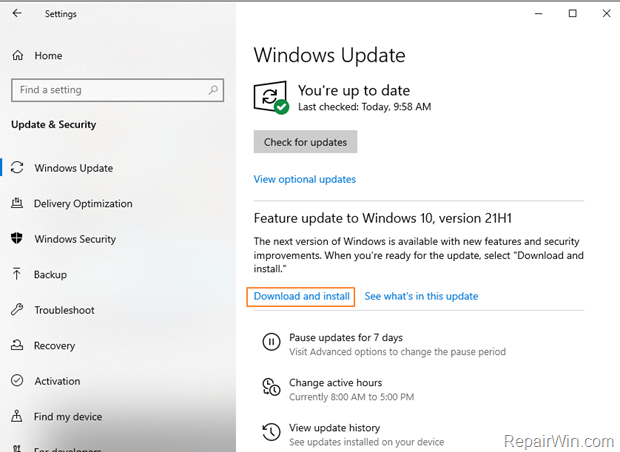Open See what's in this update link
The height and width of the screenshot is (452, 620).
pos(421,297)
